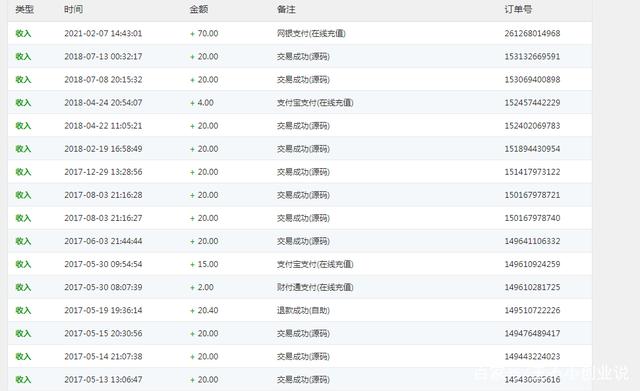Select the row dated 2017-12-29 13:28:56
The image size is (640, 391).
[300, 172]
